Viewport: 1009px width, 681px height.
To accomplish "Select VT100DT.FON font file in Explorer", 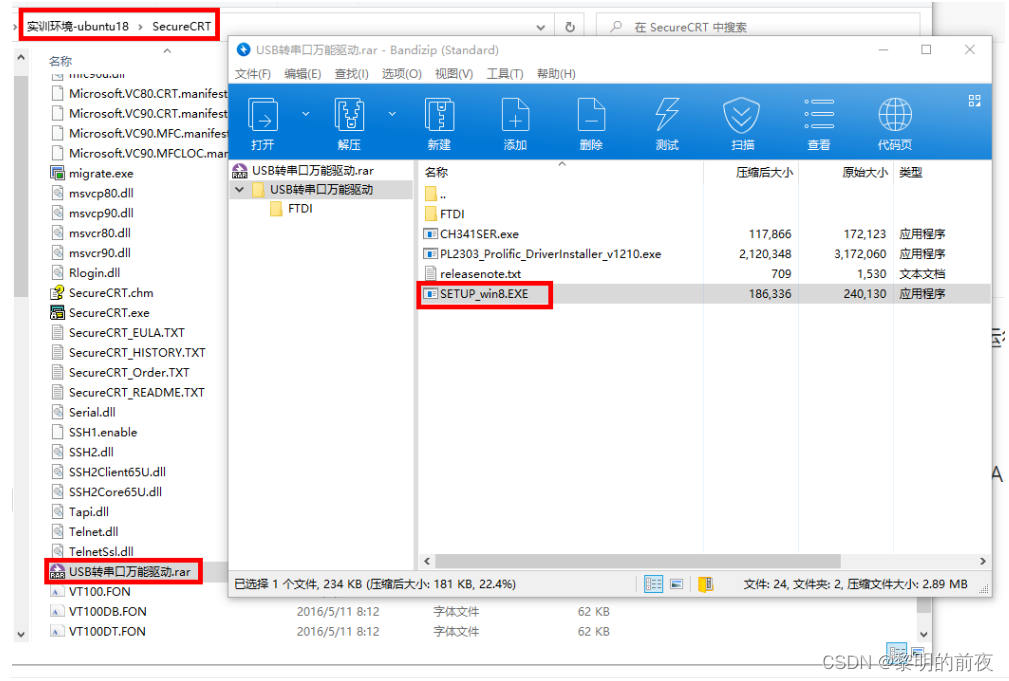I will [x=98, y=631].
